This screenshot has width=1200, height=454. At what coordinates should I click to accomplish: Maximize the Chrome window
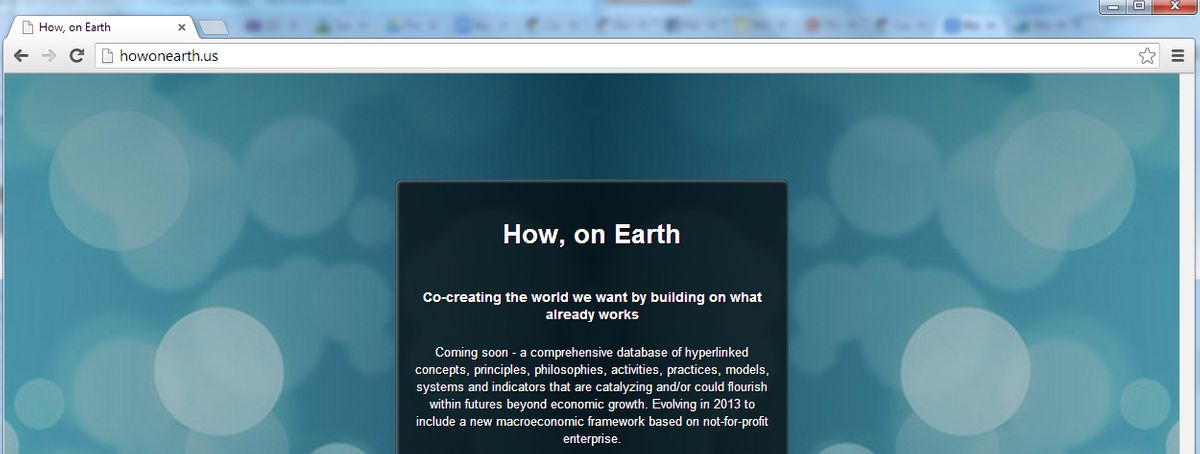point(1139,8)
